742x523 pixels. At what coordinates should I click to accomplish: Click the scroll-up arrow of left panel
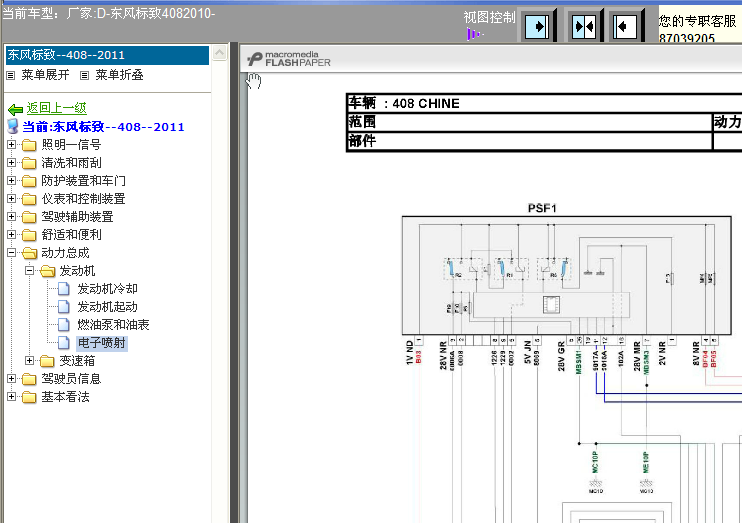(220, 53)
